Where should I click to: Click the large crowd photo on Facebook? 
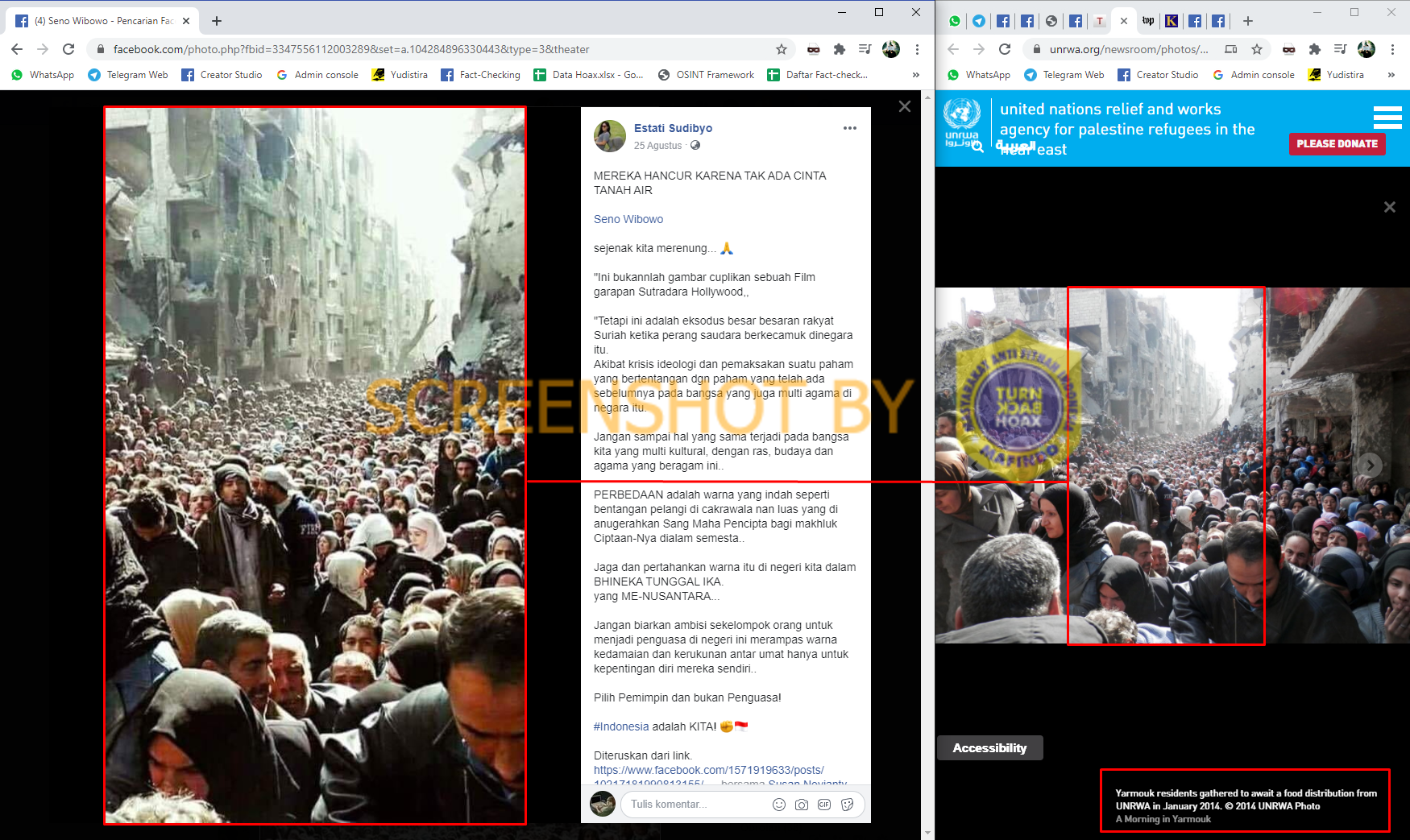pos(315,466)
